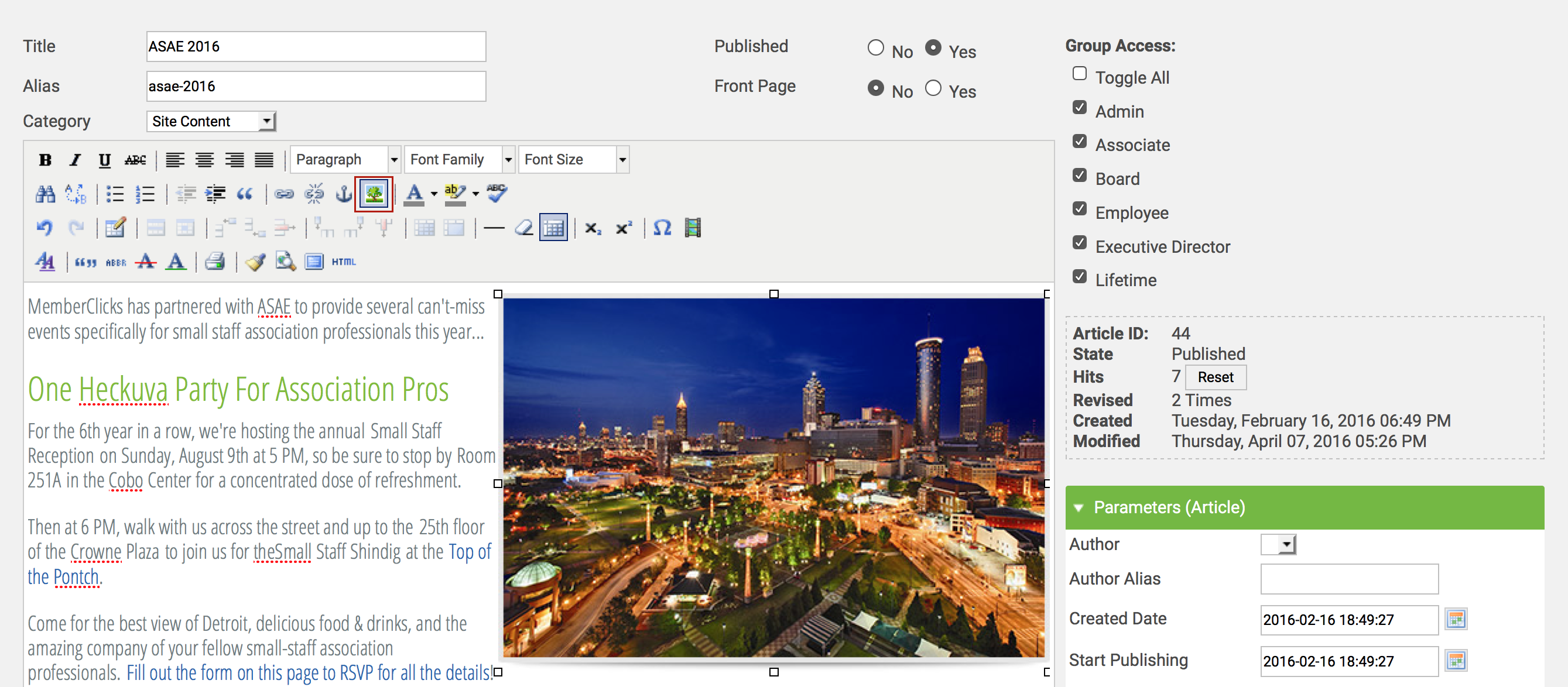
Task: Click the Bold formatting button
Action: pos(45,160)
